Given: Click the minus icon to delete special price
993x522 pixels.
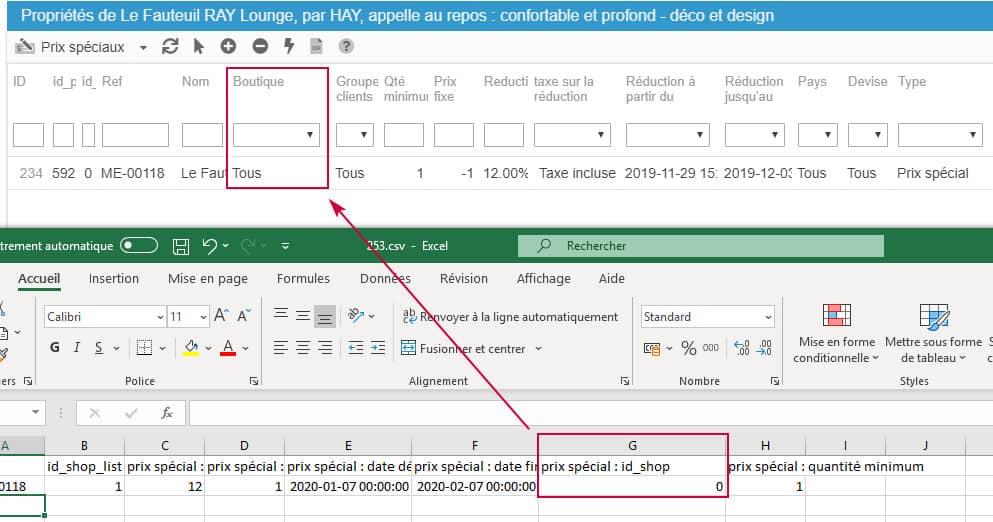Looking at the screenshot, I should (x=260, y=47).
